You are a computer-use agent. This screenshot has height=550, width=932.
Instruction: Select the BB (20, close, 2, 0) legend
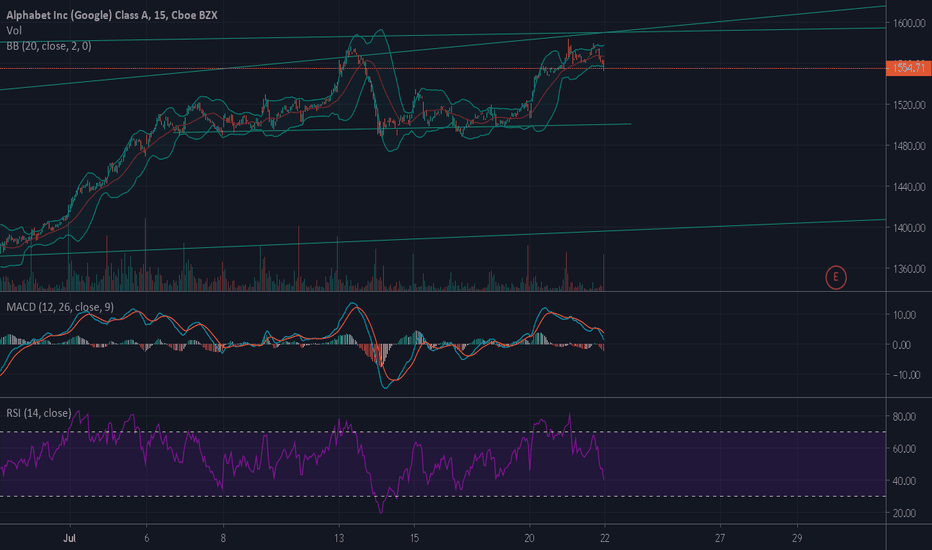coord(49,46)
